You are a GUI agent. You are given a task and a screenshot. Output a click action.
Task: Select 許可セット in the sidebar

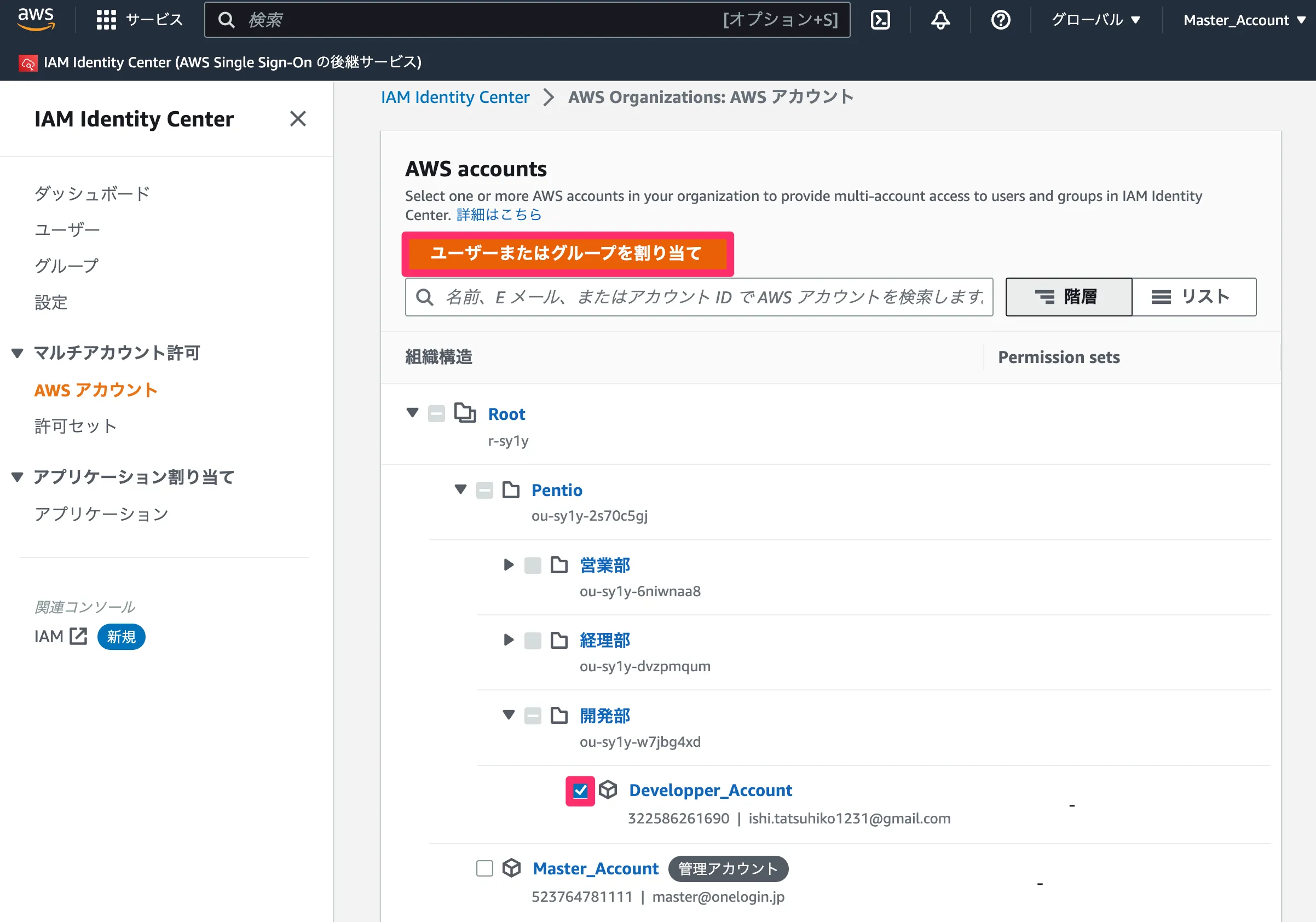[x=76, y=426]
